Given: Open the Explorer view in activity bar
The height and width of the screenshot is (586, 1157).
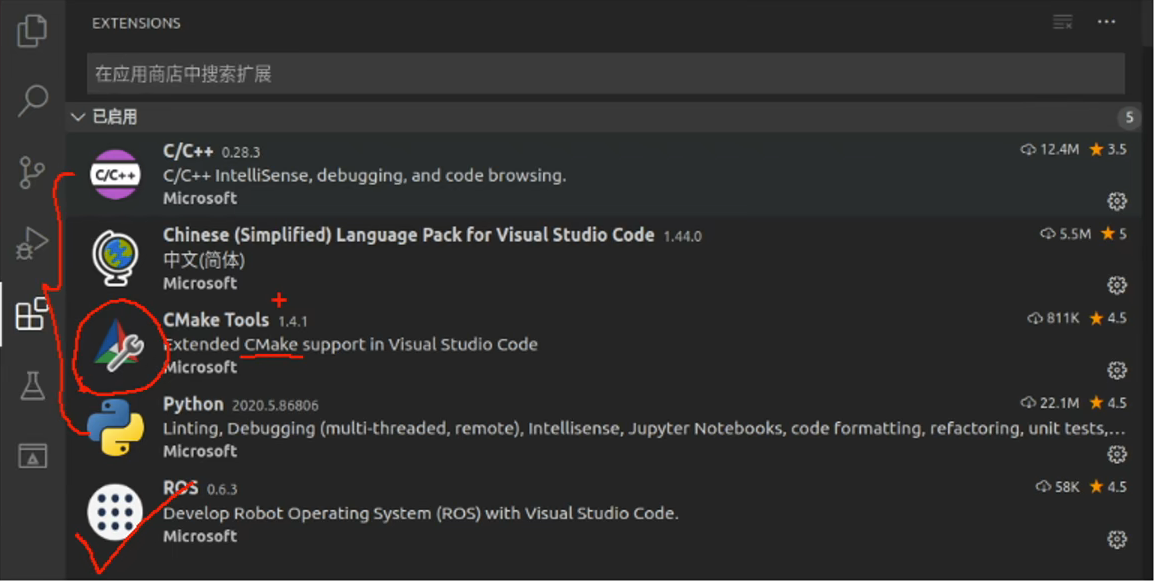Looking at the screenshot, I should click(x=32, y=30).
